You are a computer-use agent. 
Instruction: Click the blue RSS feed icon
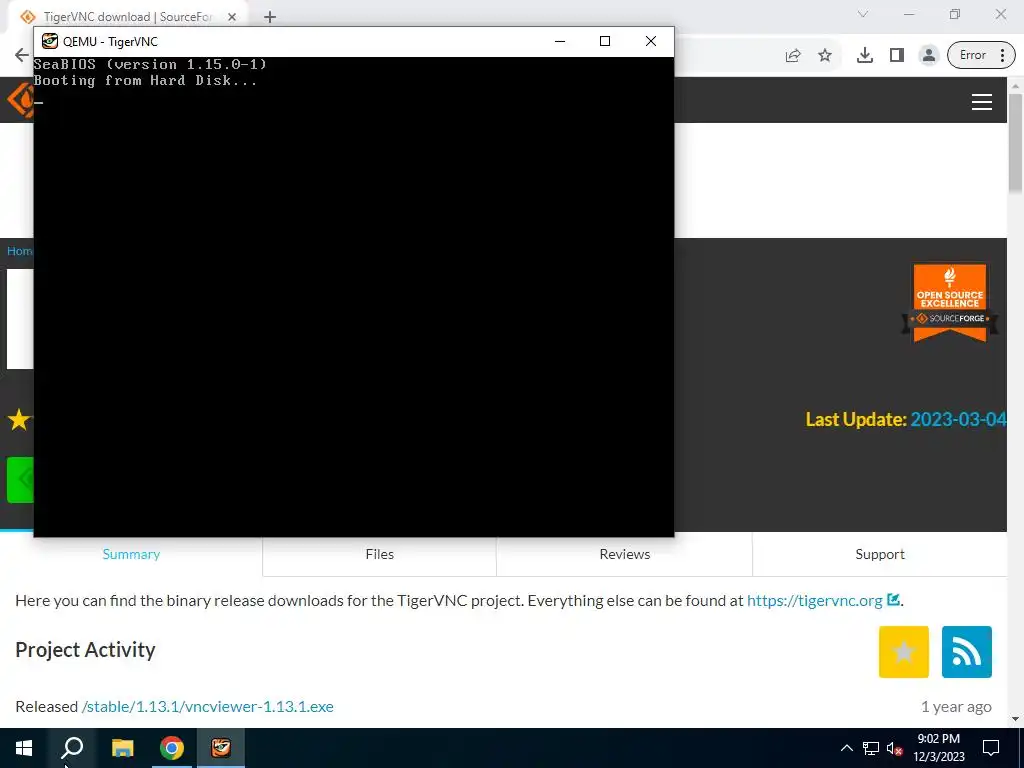967,652
